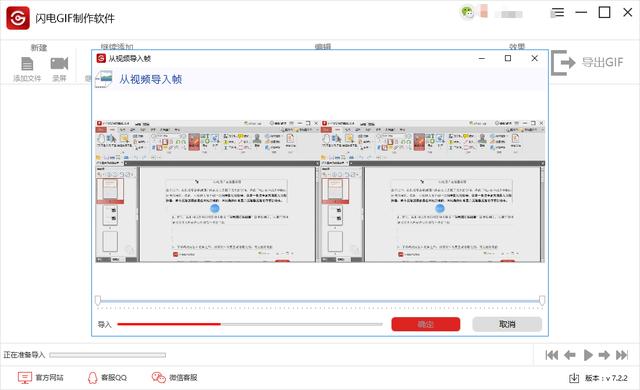Jump to last frame playback button
640x390 pixels.
click(622, 355)
